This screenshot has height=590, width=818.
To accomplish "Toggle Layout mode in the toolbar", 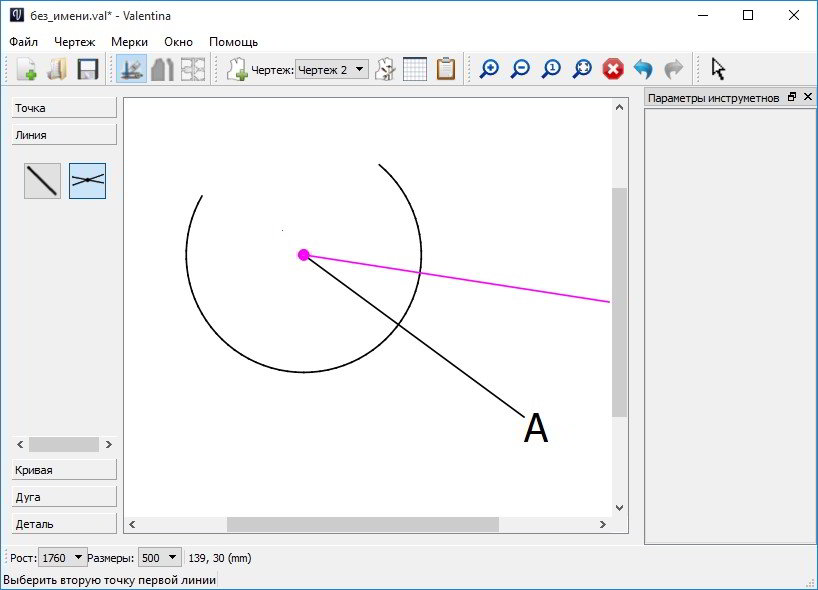I will pyautogui.click(x=193, y=69).
